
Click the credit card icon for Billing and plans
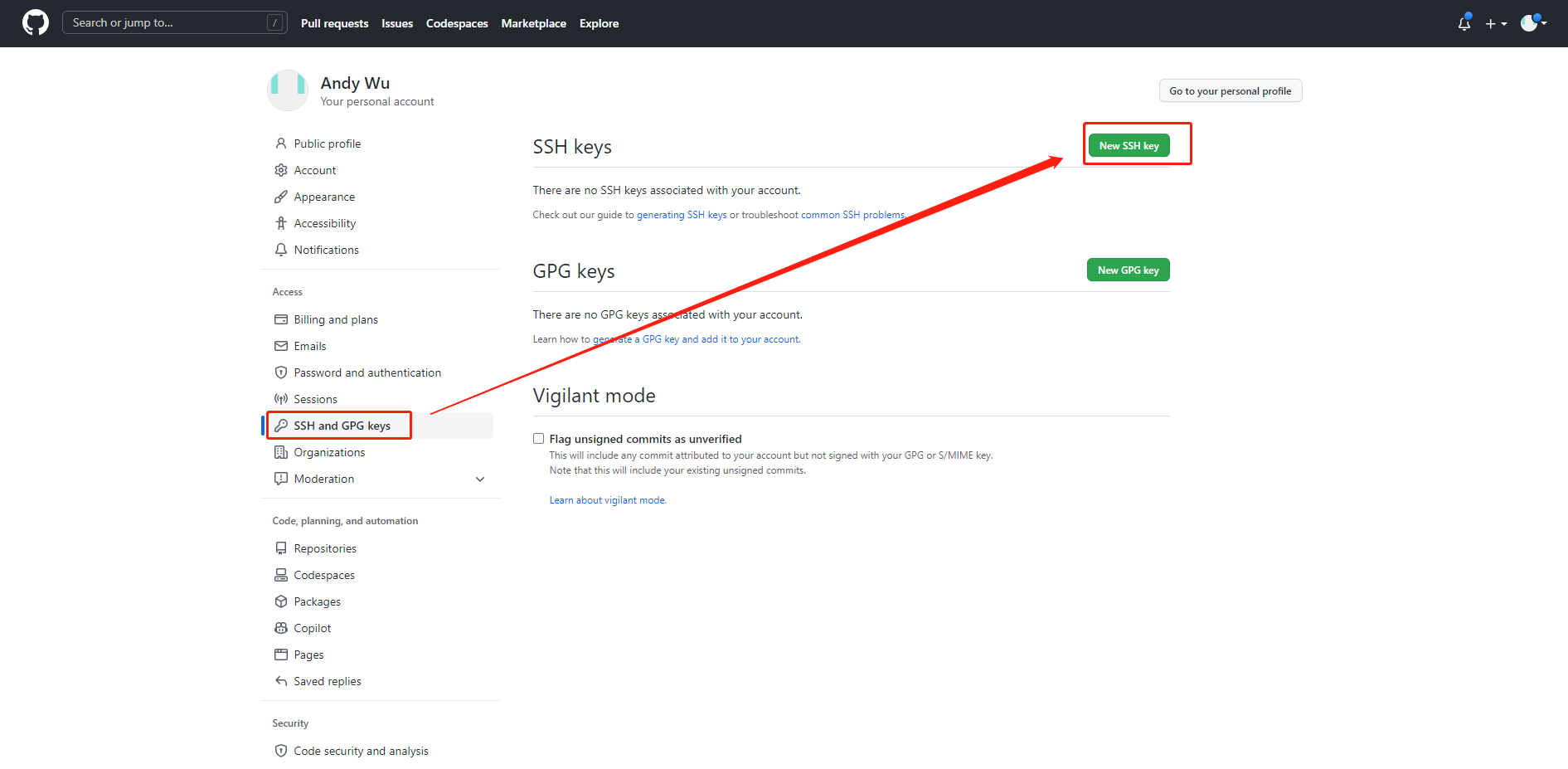(281, 319)
